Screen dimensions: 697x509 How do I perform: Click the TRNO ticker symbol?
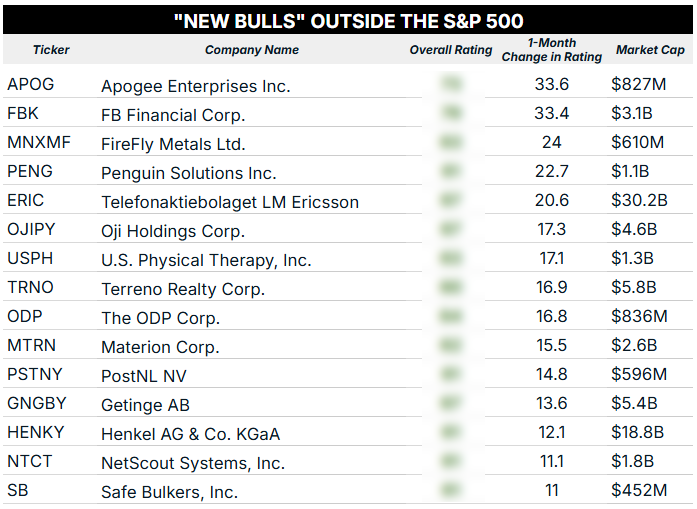point(30,288)
